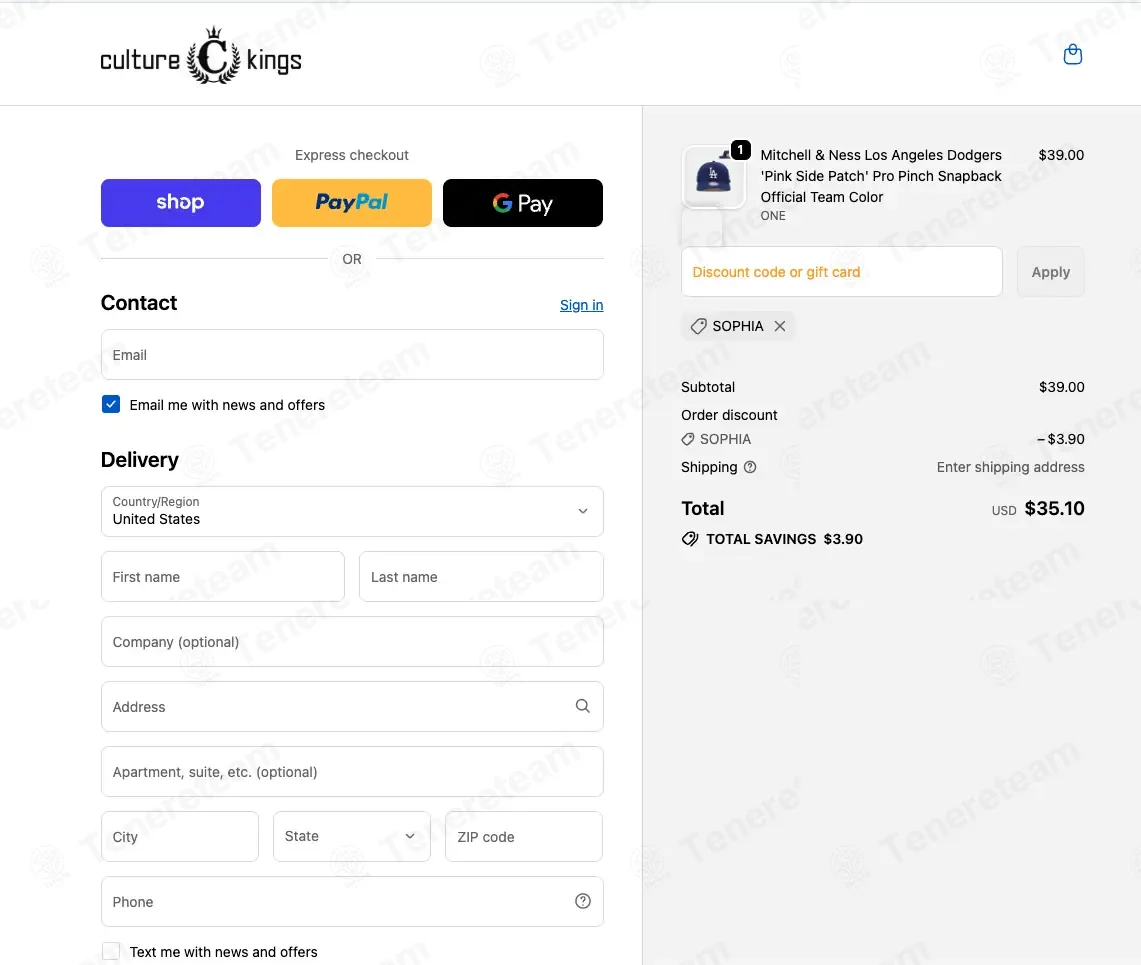Click into the City field
The image size is (1141, 965).
[x=180, y=836]
